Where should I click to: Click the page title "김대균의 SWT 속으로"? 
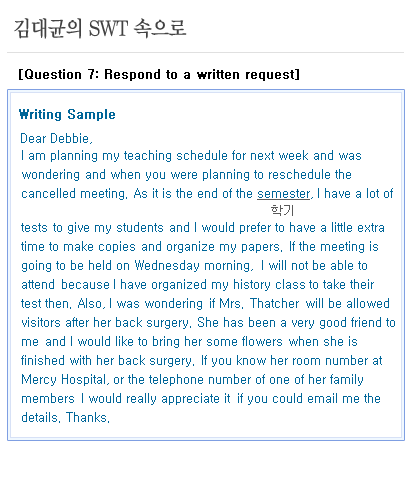tap(100, 28)
